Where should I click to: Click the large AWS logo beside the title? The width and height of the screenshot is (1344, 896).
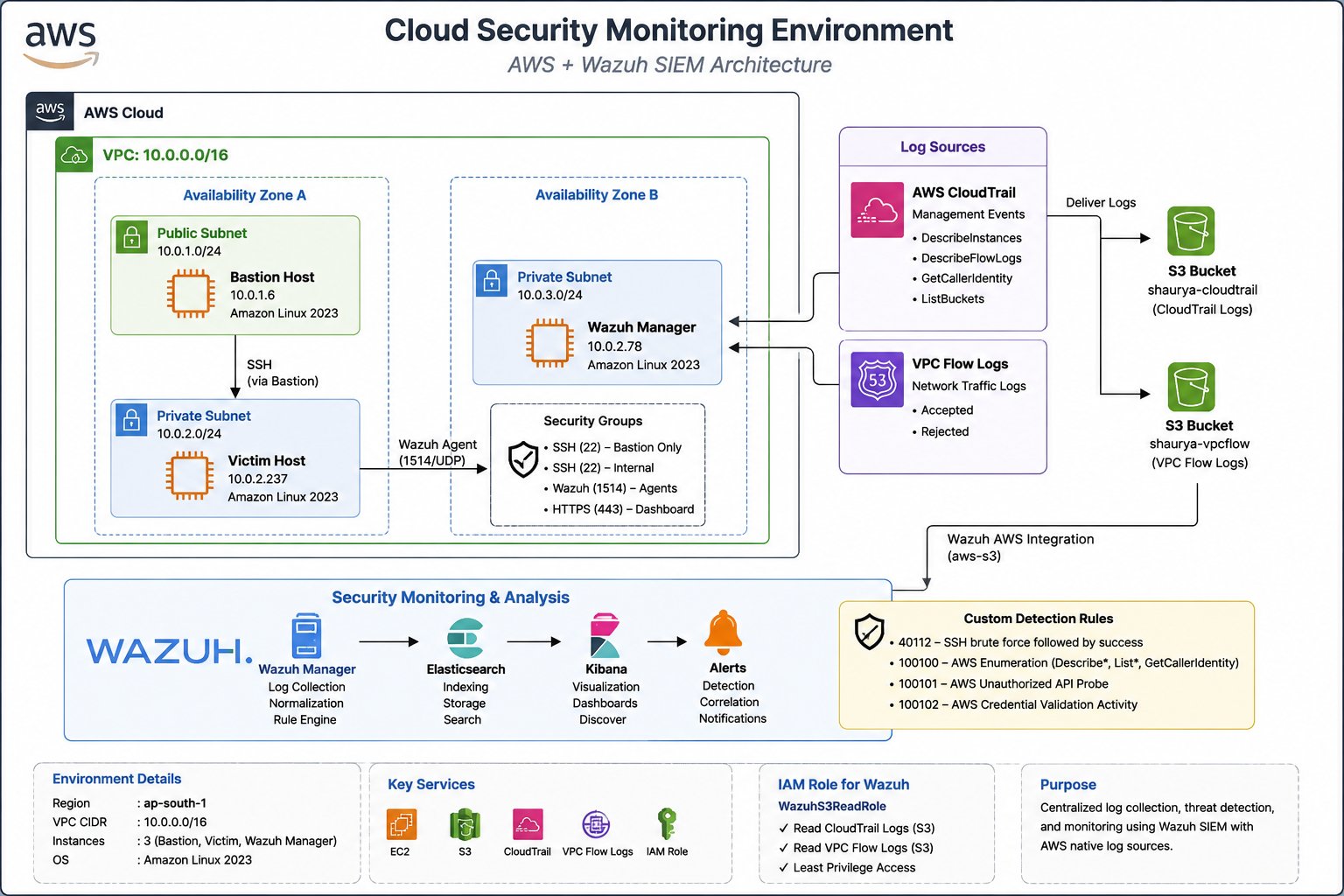click(x=60, y=44)
